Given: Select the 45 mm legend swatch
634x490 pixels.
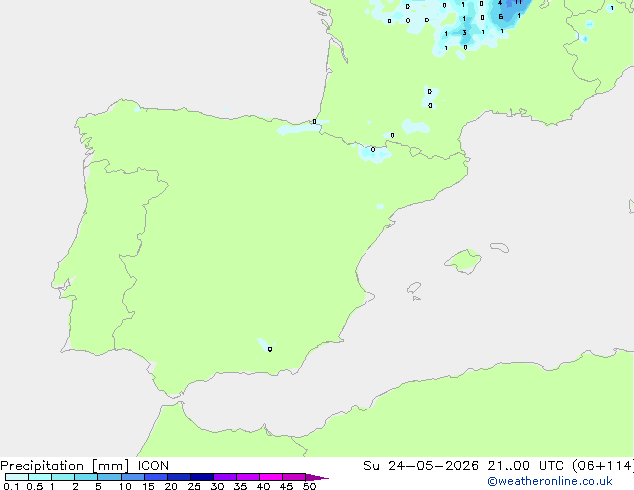Looking at the screenshot, I should click(x=294, y=477).
